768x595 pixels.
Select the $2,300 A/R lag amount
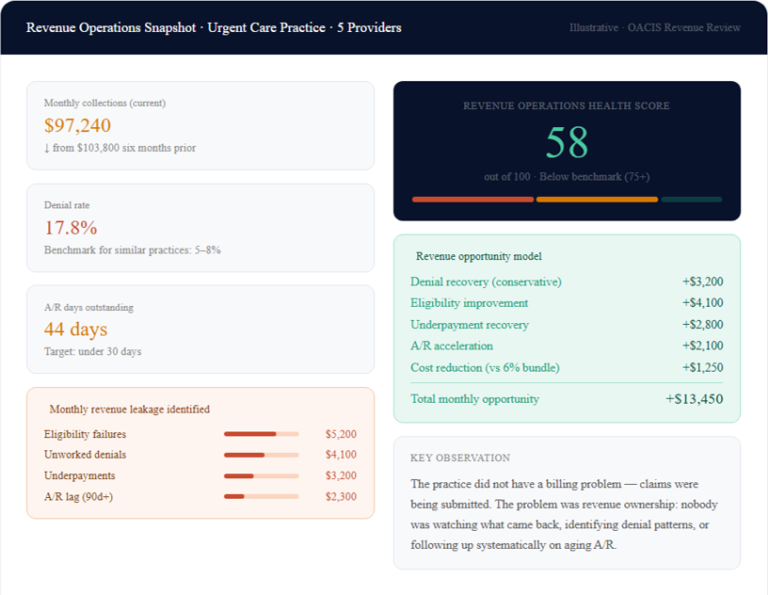click(341, 497)
